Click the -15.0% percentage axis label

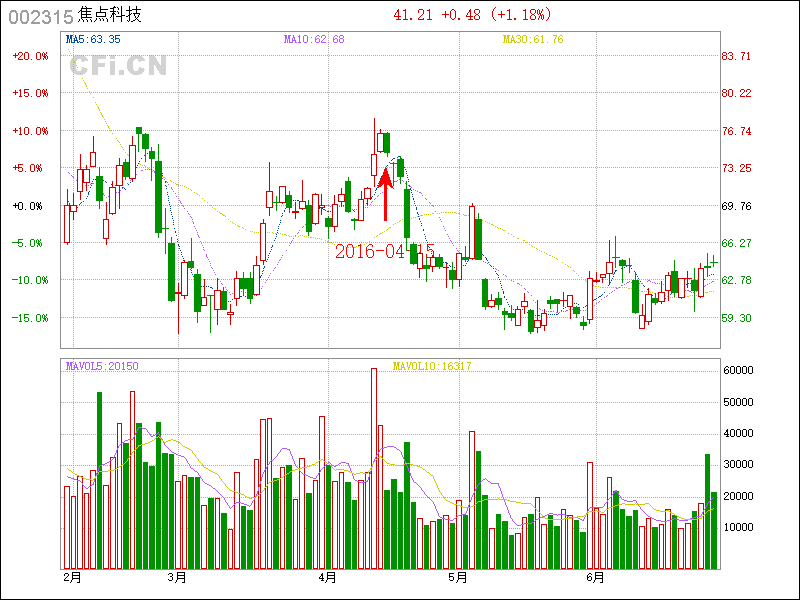(30, 318)
